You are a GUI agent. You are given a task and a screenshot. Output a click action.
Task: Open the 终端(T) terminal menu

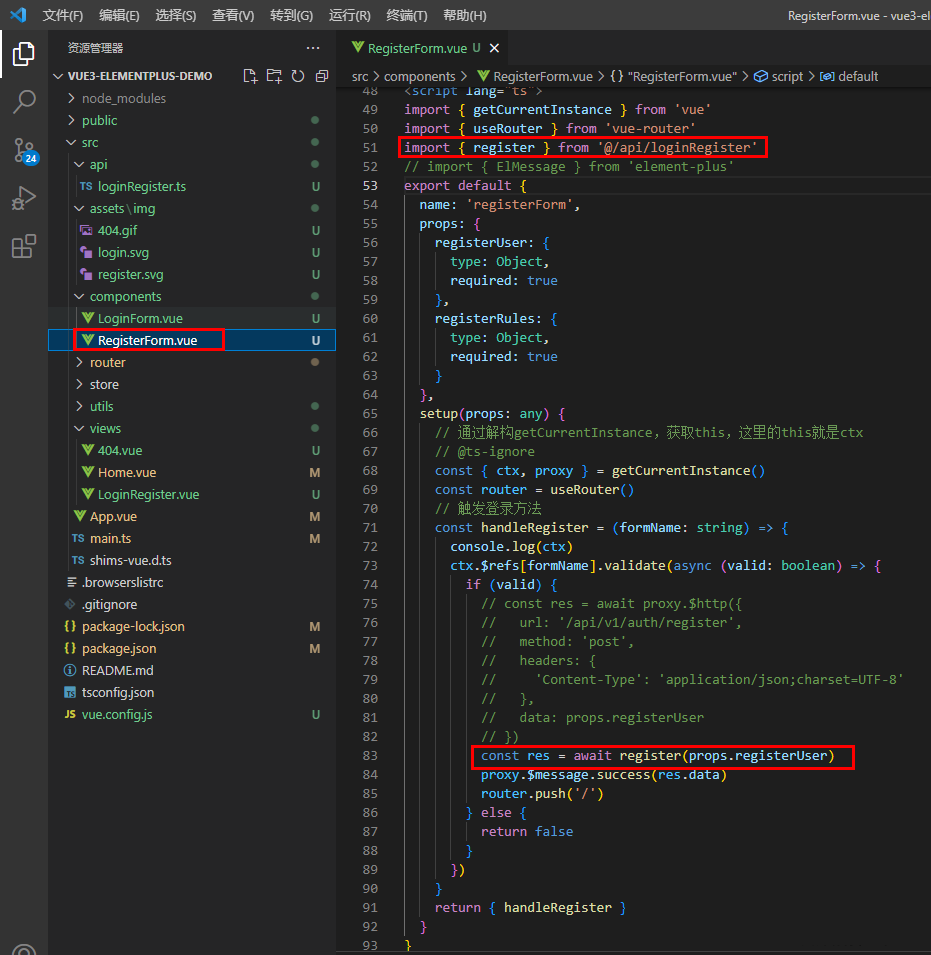pos(407,15)
